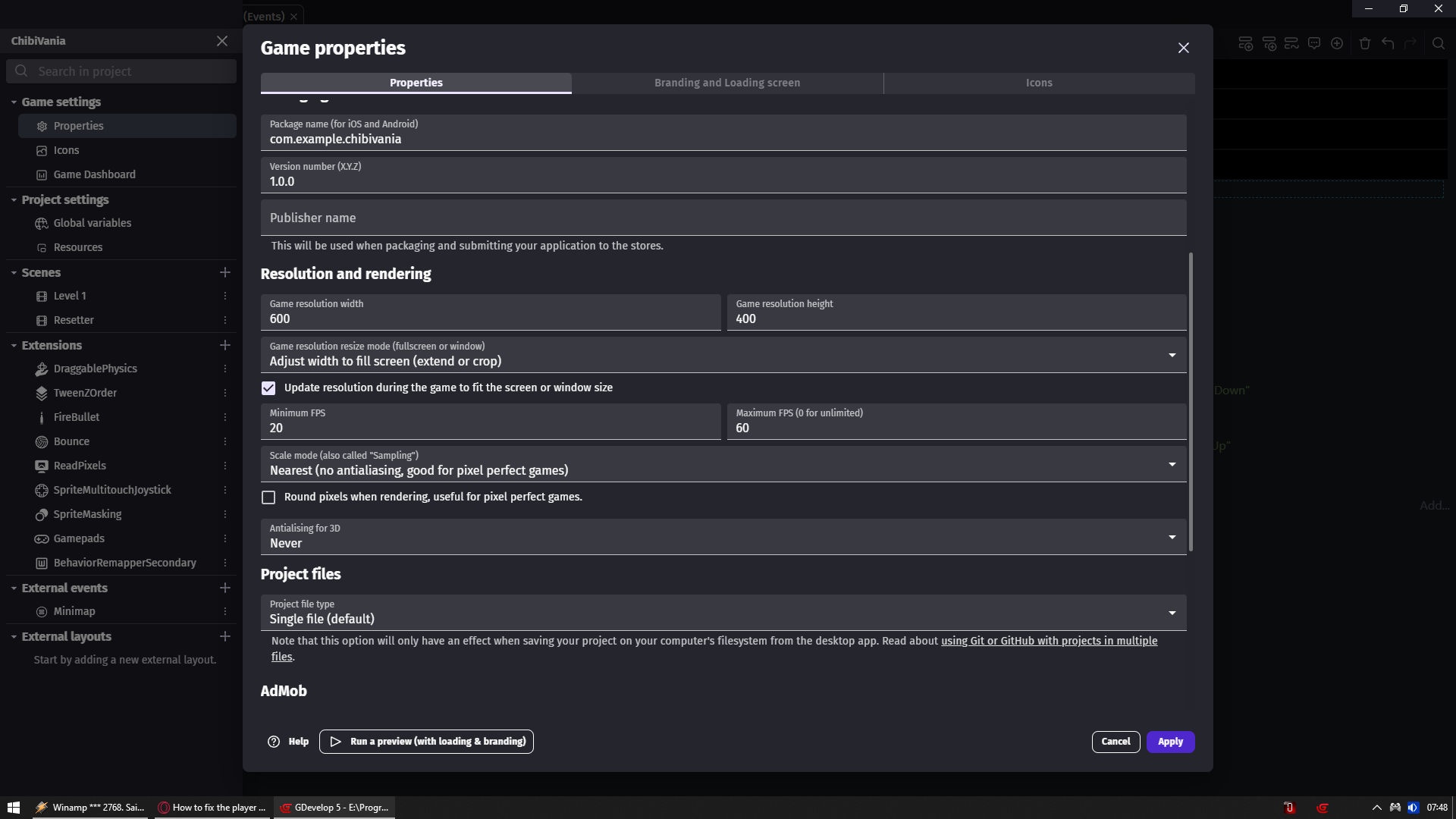
Task: Add a new scene with the plus icon
Action: click(x=224, y=272)
